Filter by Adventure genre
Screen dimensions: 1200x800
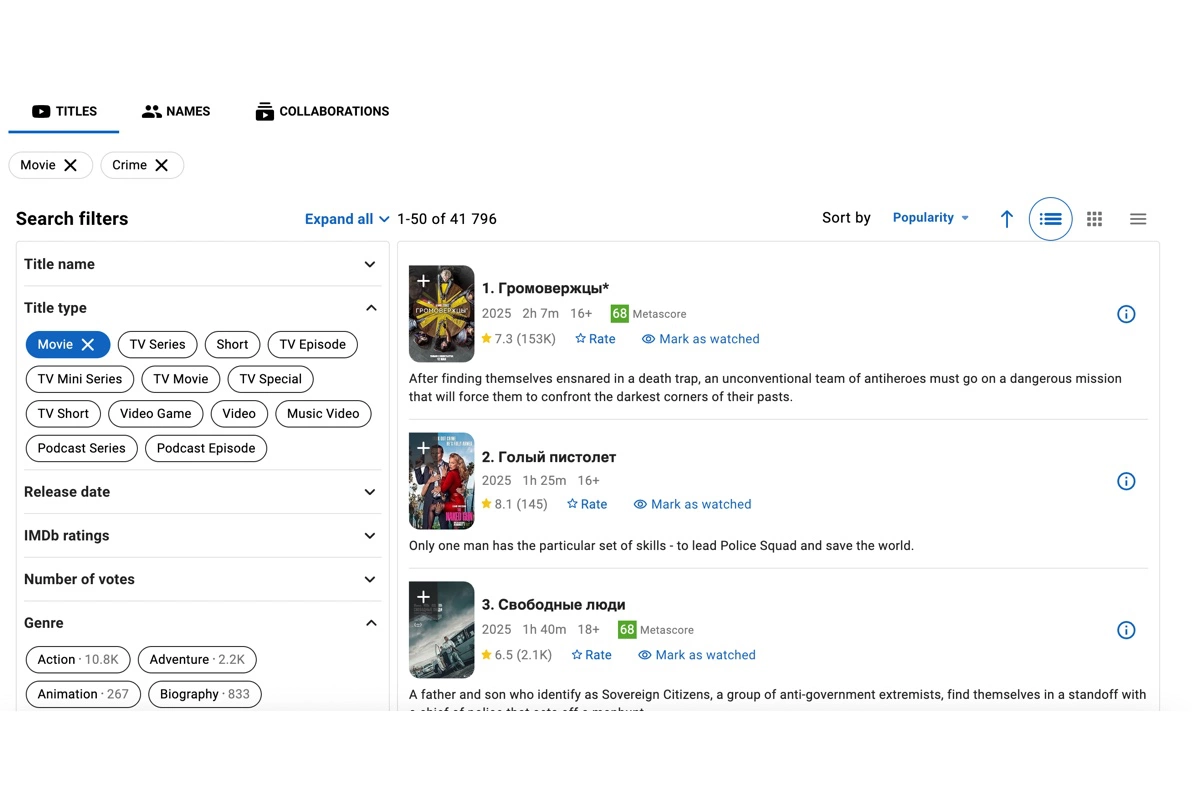pyautogui.click(x=197, y=660)
